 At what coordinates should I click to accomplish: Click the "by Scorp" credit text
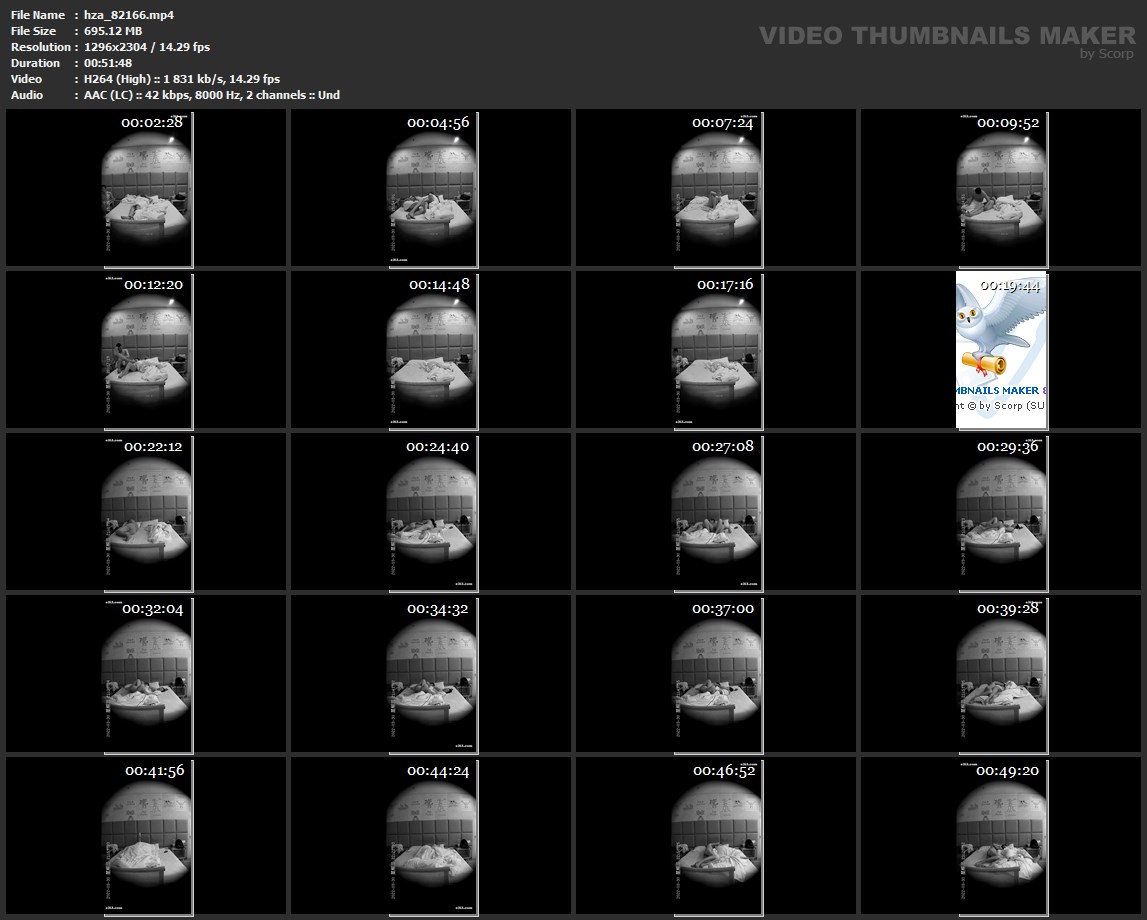click(1107, 54)
